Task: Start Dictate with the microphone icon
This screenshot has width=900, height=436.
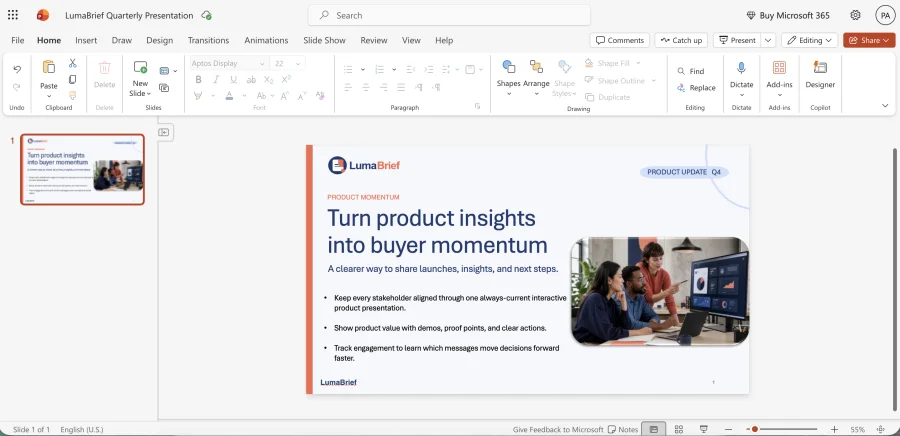Action: coord(741,68)
